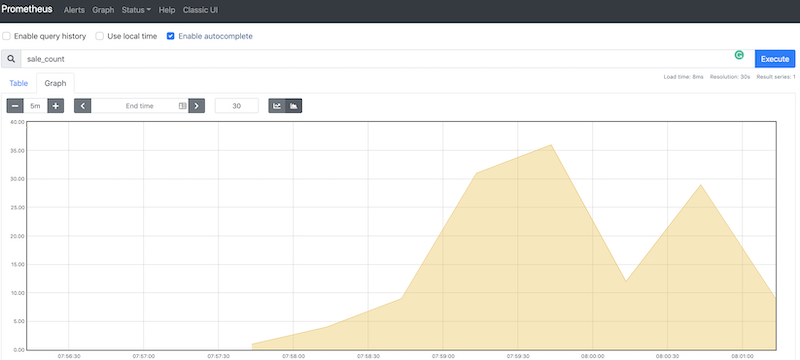The height and width of the screenshot is (360, 800).
Task: Open the Status dropdown menu
Action: coord(136,10)
